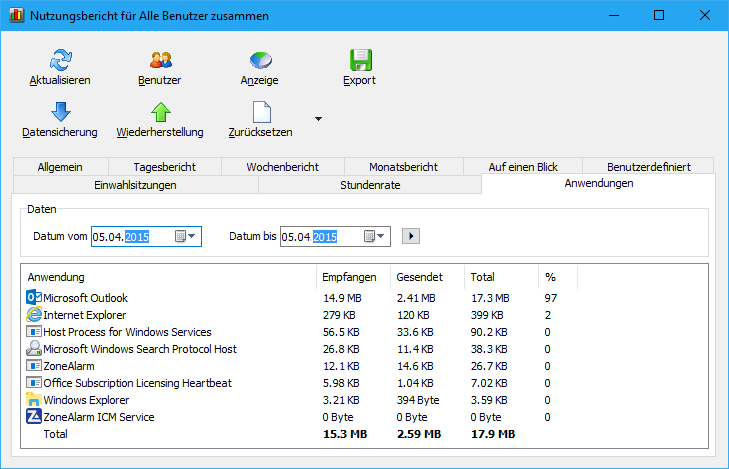Click the bold 17.9 MB grand total
Viewport: 729px width, 469px height.
pyautogui.click(x=493, y=434)
